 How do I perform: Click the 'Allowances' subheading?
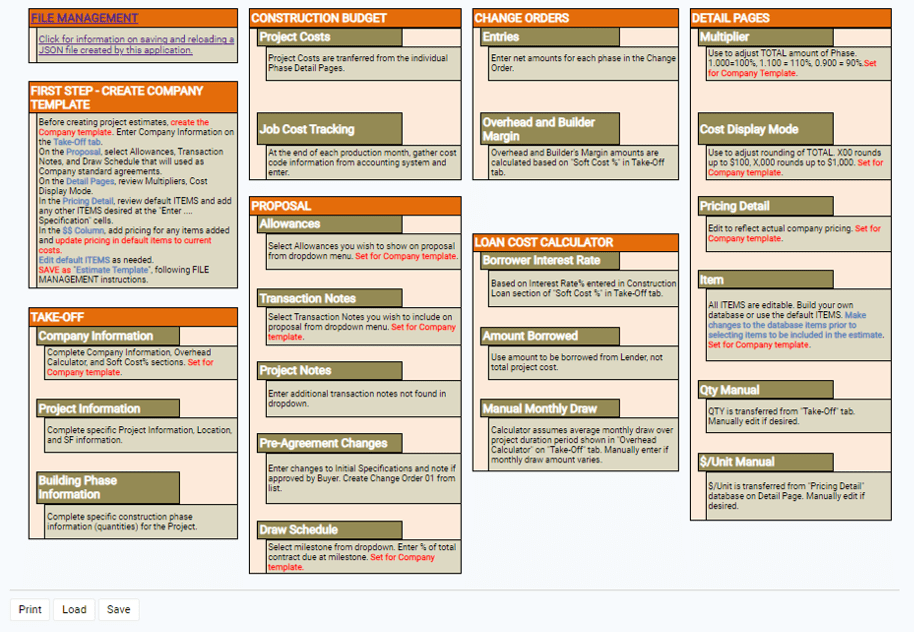330,224
